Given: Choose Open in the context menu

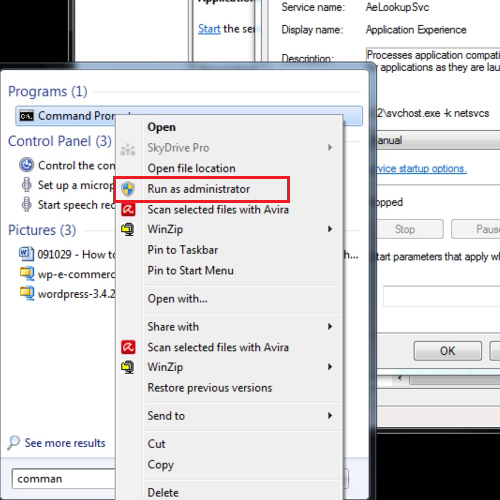Looking at the screenshot, I should pyautogui.click(x=162, y=127).
